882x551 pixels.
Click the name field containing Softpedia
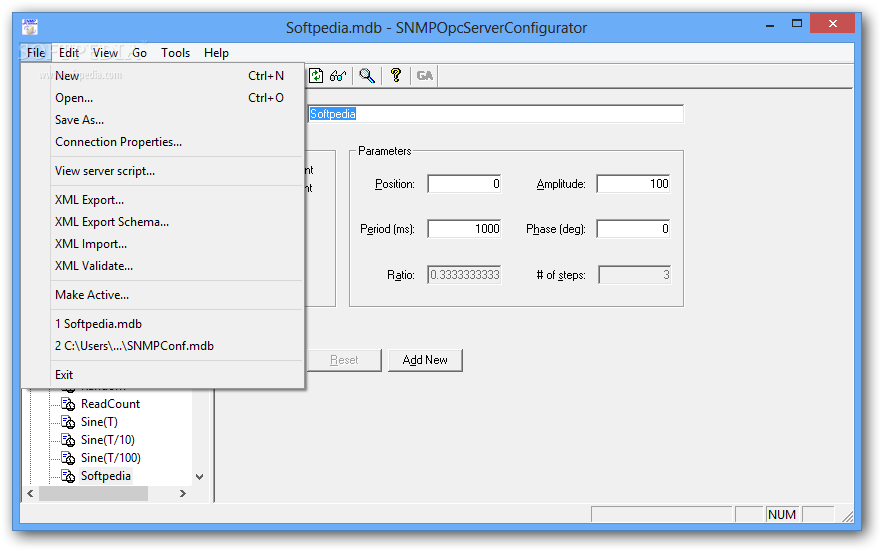pos(496,114)
